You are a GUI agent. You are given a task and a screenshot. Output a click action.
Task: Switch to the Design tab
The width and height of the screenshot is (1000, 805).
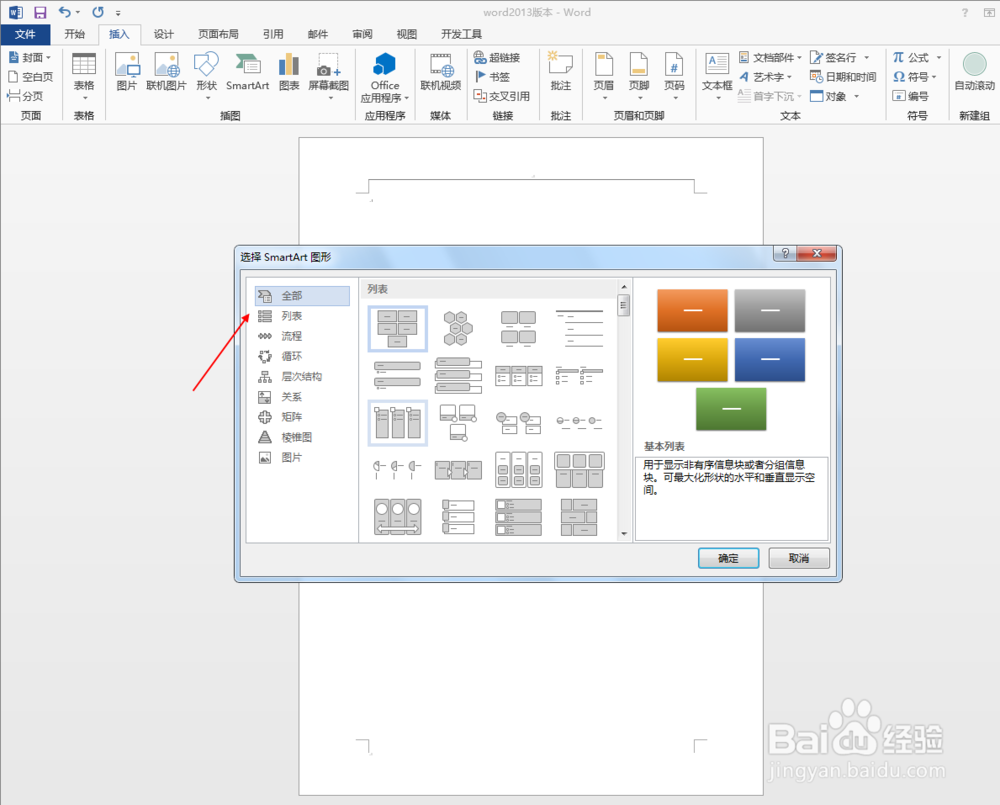164,34
